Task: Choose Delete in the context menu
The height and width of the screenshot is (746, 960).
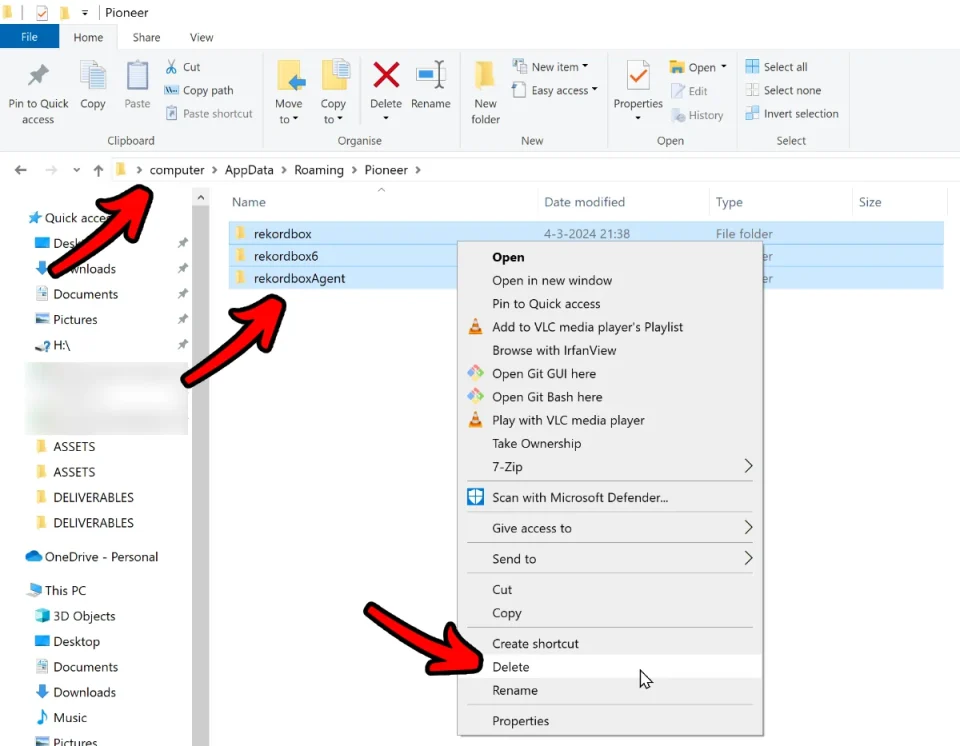Action: [610, 667]
